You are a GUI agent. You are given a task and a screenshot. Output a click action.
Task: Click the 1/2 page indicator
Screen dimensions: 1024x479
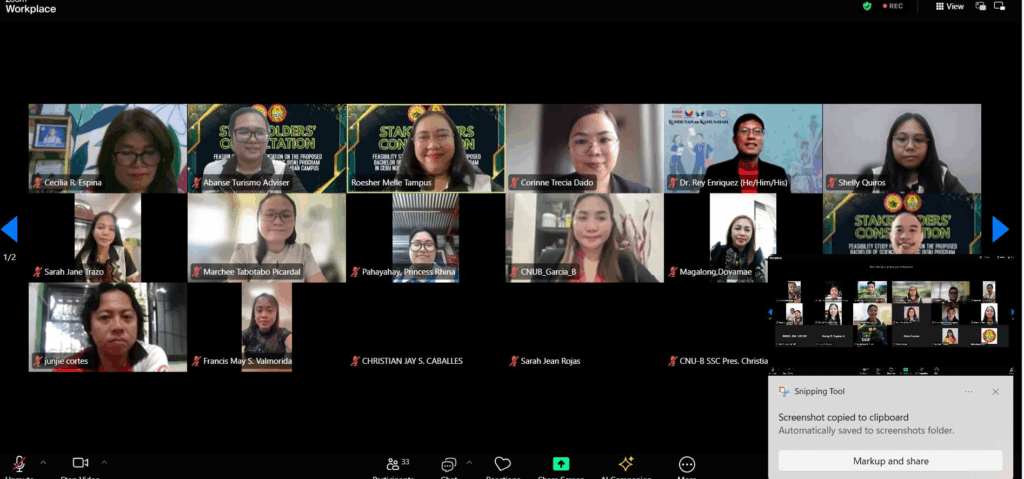point(10,257)
